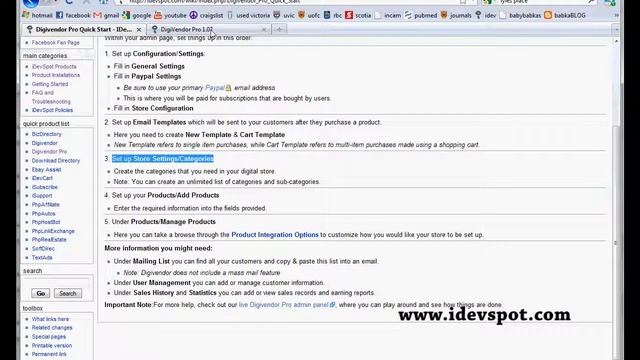
Task: Open iSubscribe product link
Action: click(x=44, y=187)
